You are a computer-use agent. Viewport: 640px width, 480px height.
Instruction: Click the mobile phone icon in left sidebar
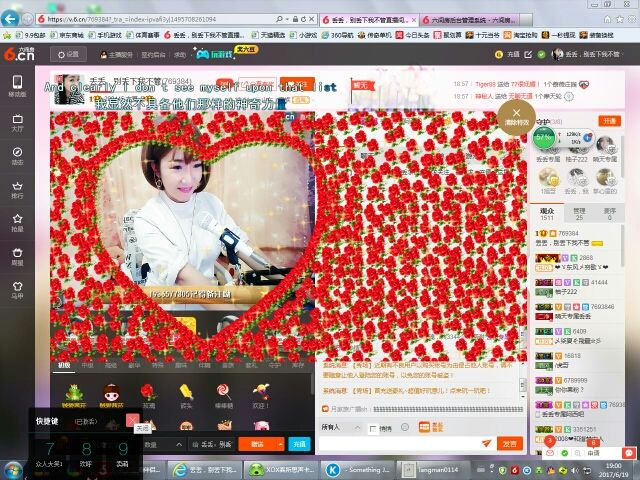click(x=17, y=82)
